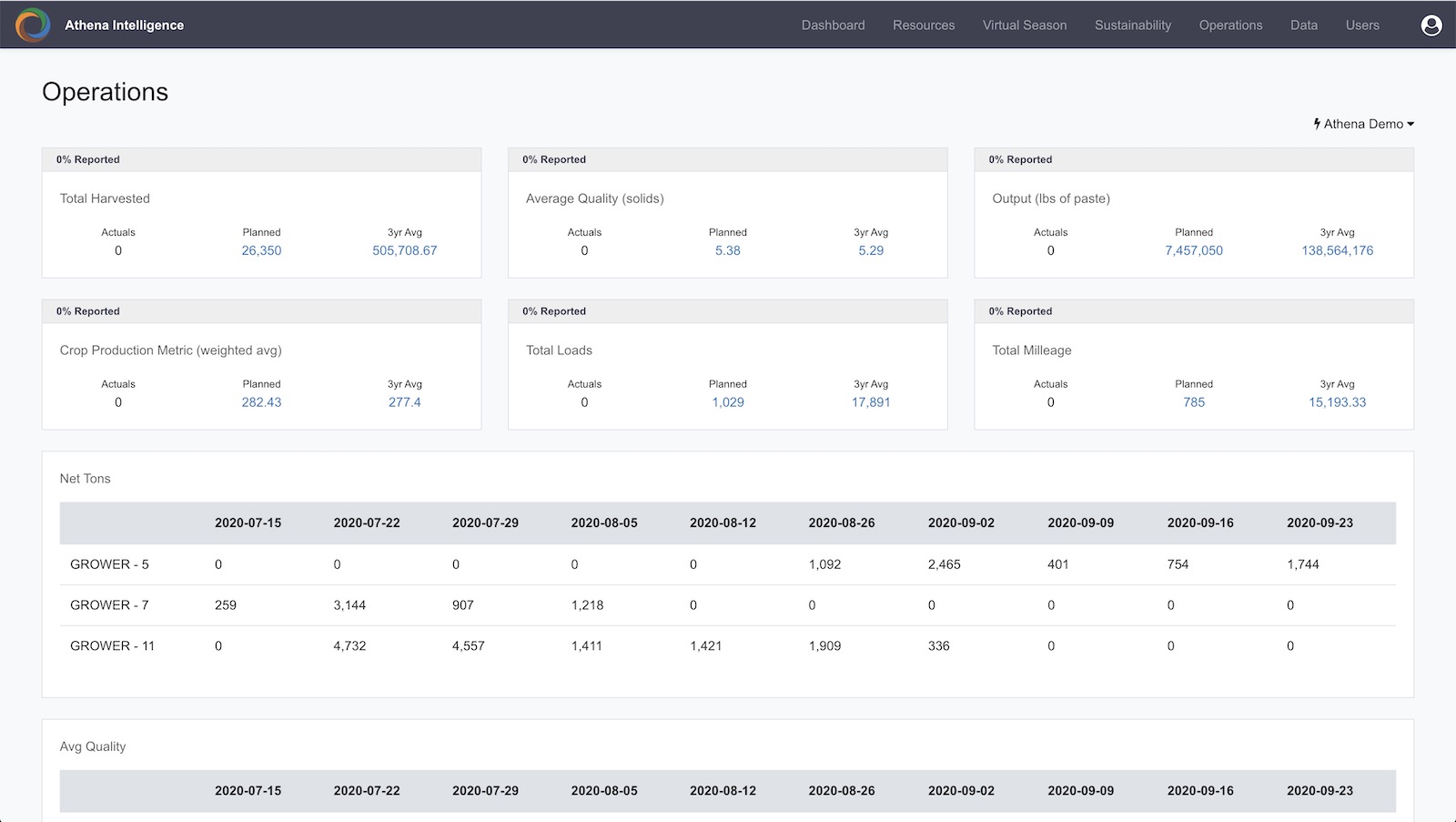Select the Operations menu item

tap(1230, 25)
